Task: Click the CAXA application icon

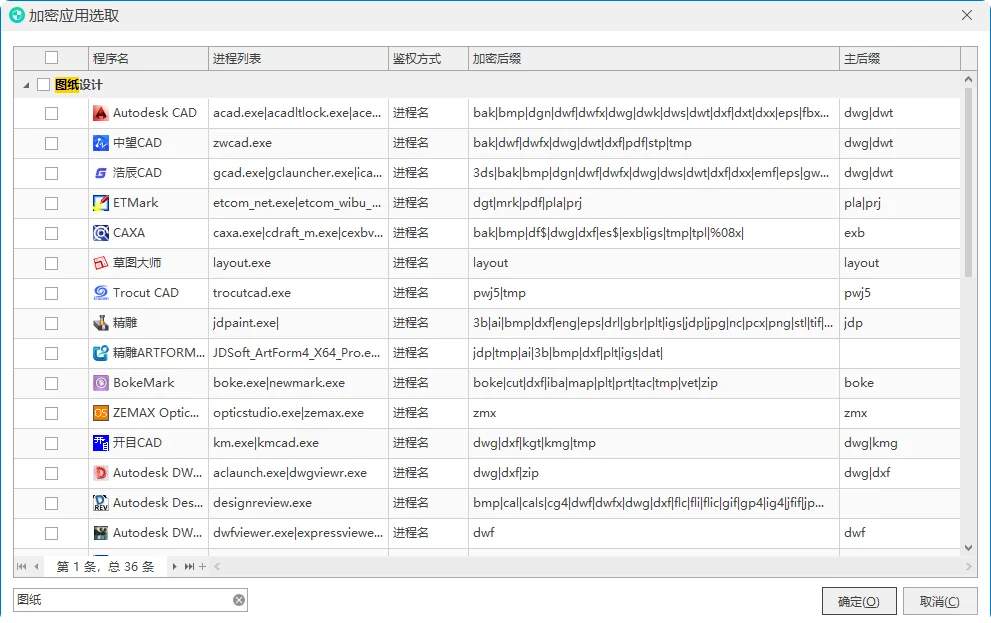Action: click(x=100, y=233)
